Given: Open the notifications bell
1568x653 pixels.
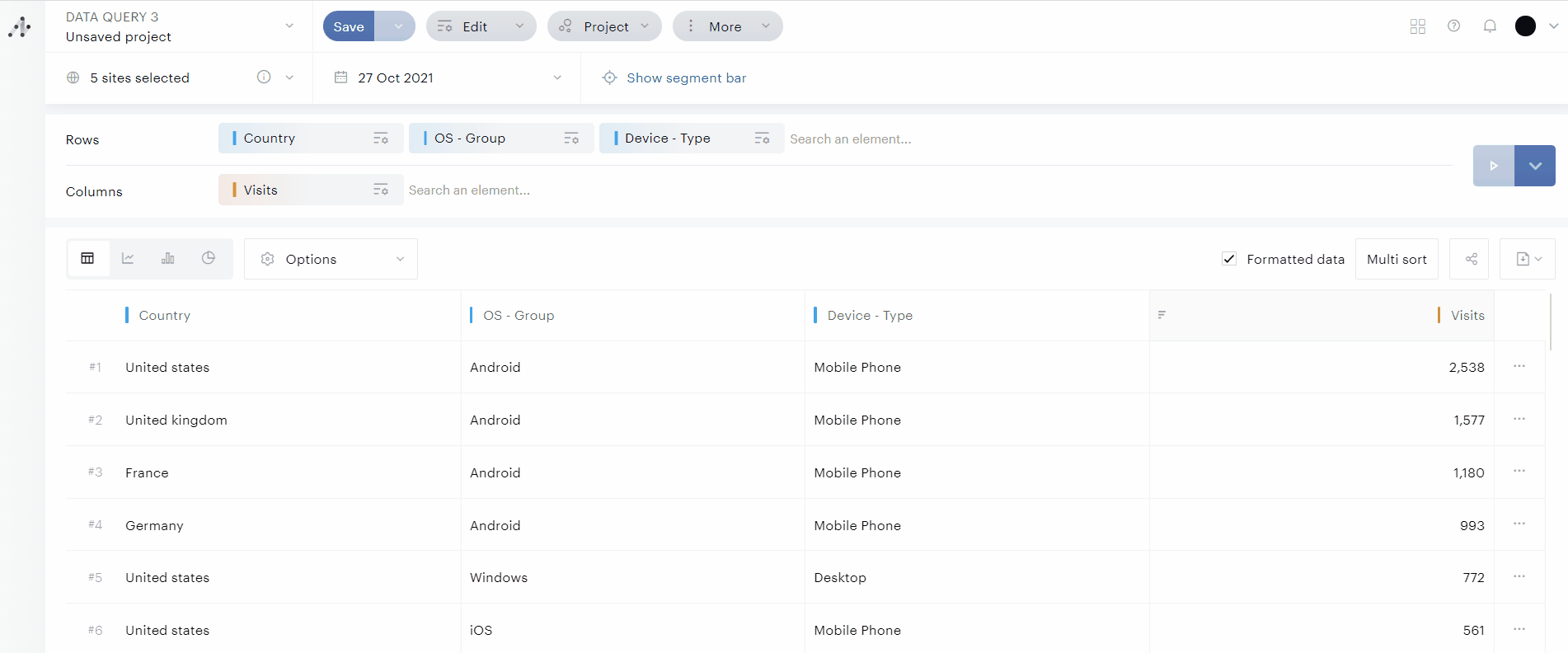Looking at the screenshot, I should click(x=1490, y=26).
